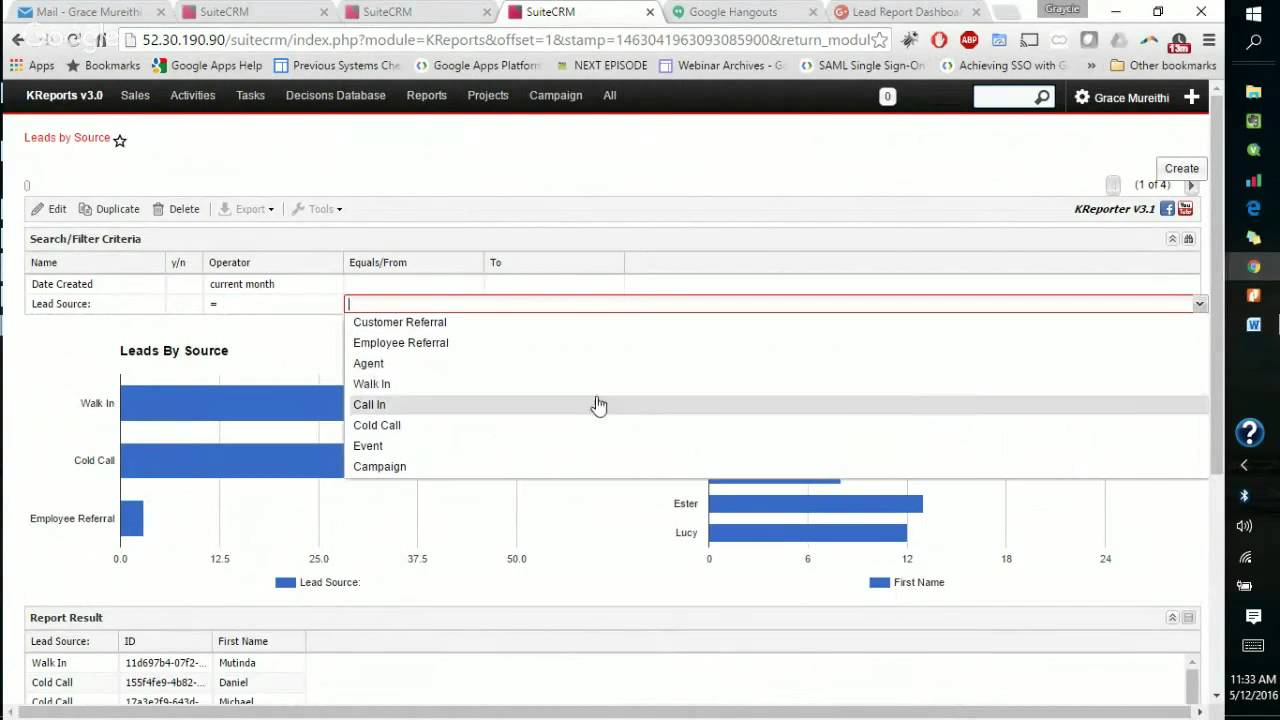Open the Export dropdown

click(246, 209)
